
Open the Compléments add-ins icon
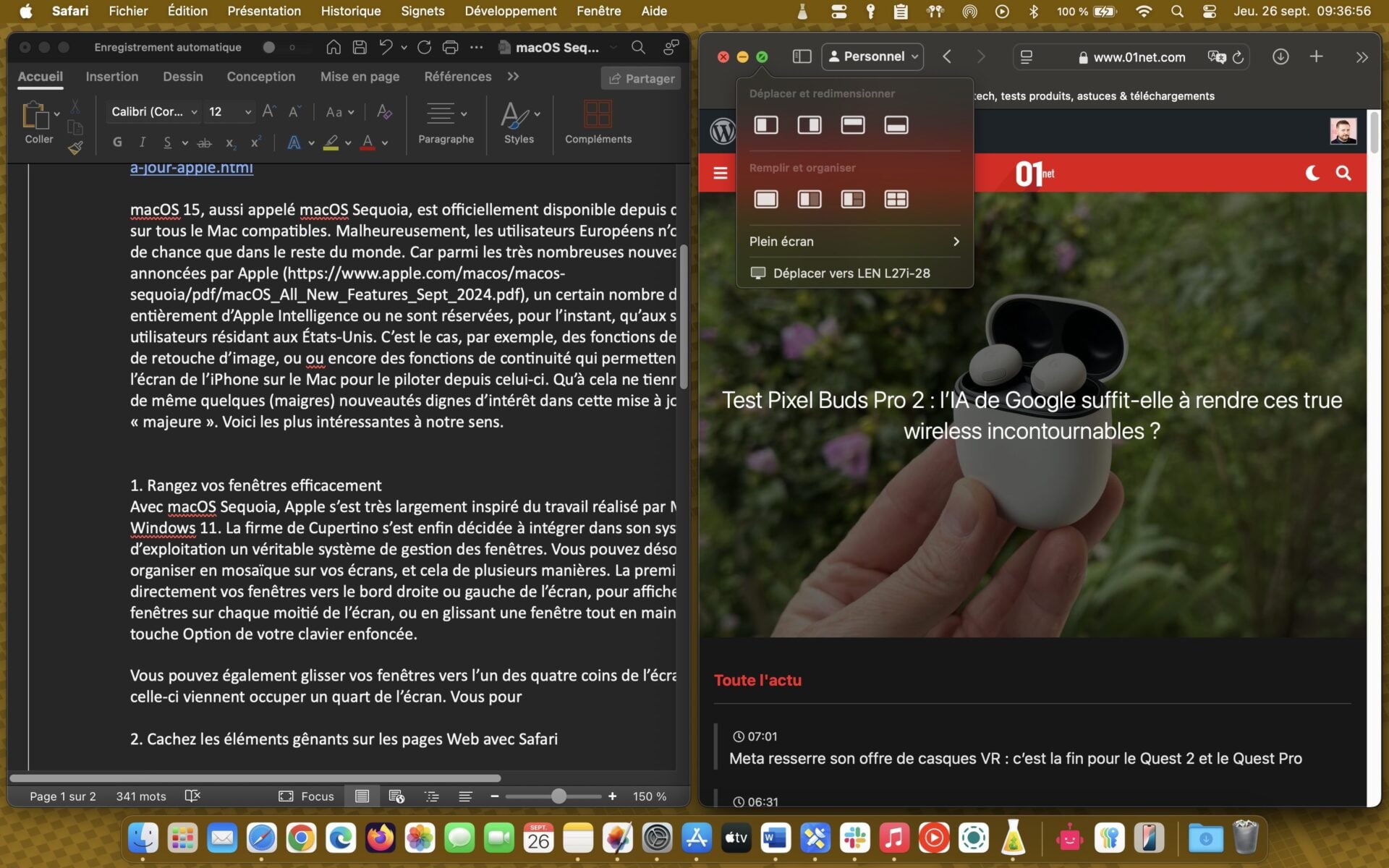(x=598, y=122)
